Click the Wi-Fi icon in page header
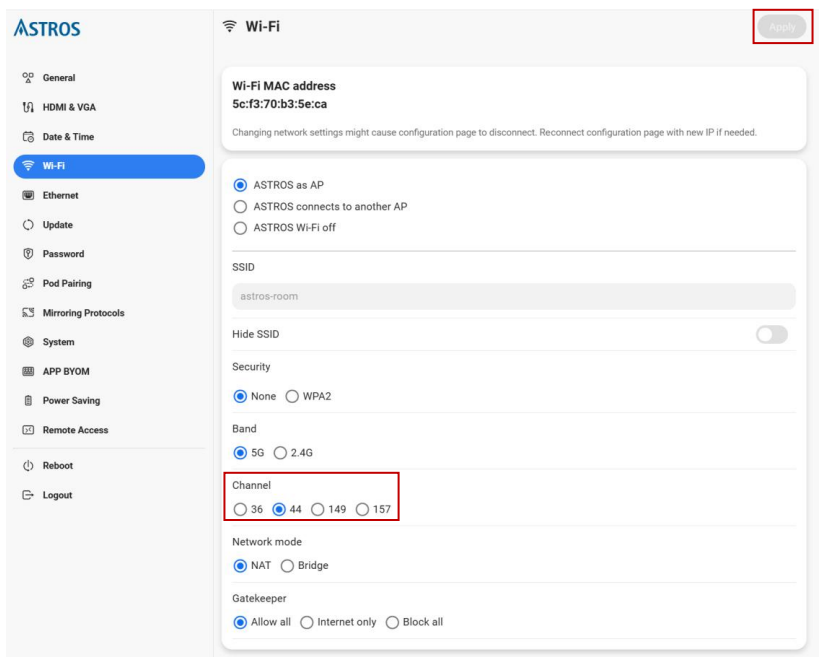 pos(230,26)
